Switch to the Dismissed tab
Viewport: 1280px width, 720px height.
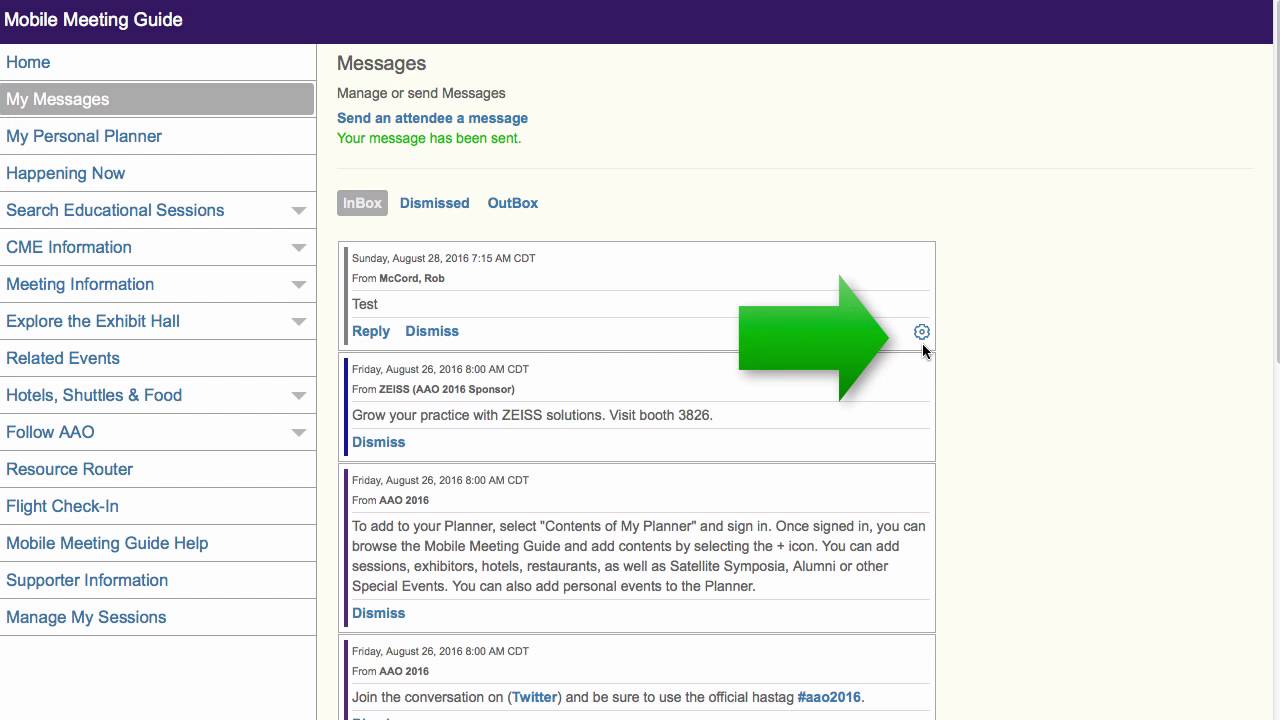click(x=434, y=203)
